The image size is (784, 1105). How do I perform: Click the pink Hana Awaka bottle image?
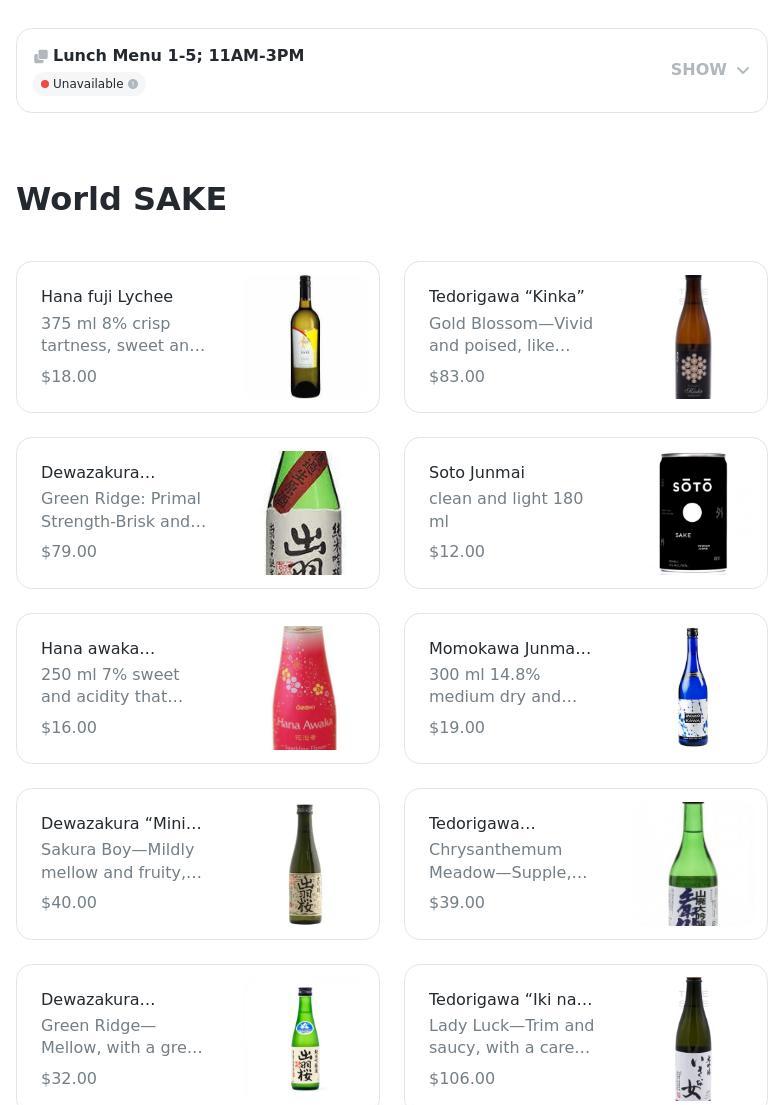(x=305, y=688)
